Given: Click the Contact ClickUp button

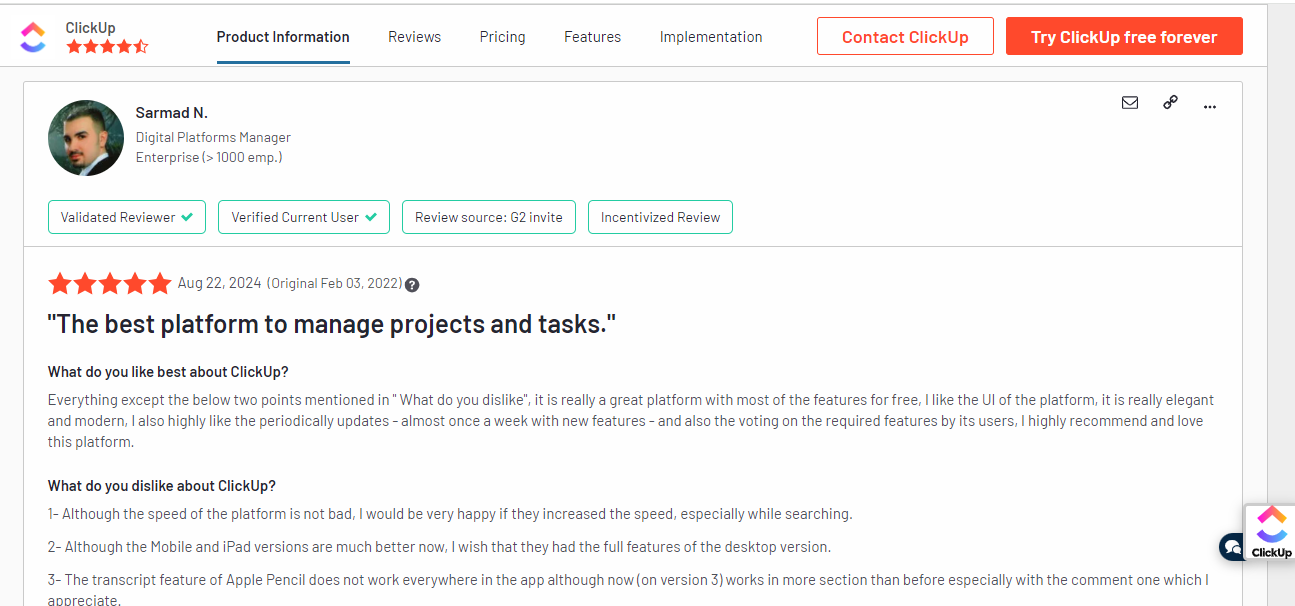Looking at the screenshot, I should click(905, 36).
